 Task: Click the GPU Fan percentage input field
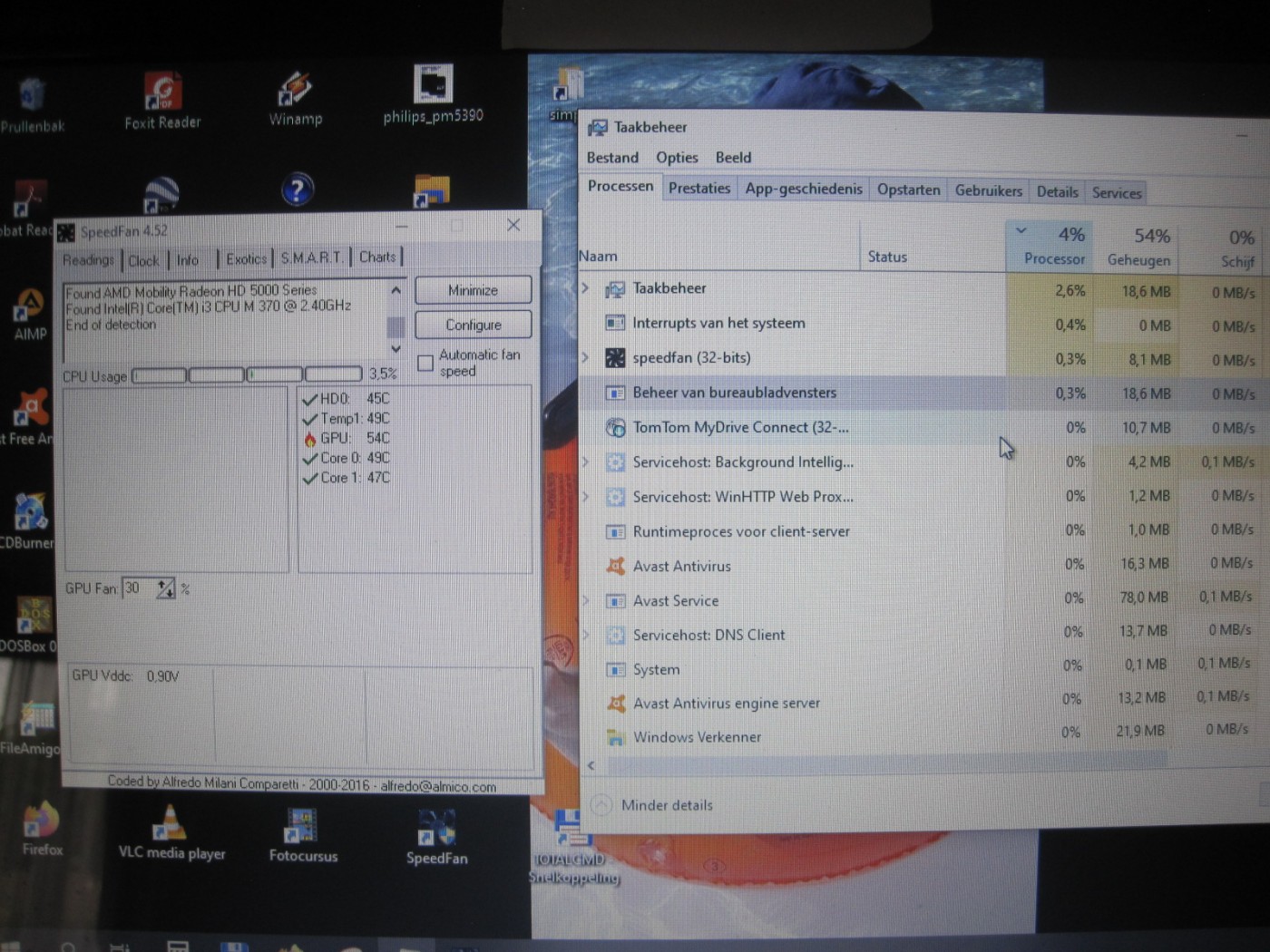pyautogui.click(x=140, y=588)
